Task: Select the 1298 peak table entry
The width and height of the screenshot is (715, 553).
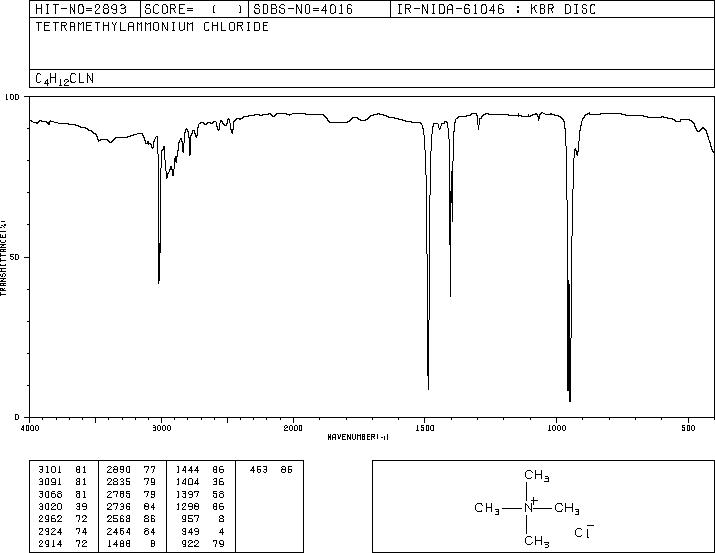Action: click(200, 506)
